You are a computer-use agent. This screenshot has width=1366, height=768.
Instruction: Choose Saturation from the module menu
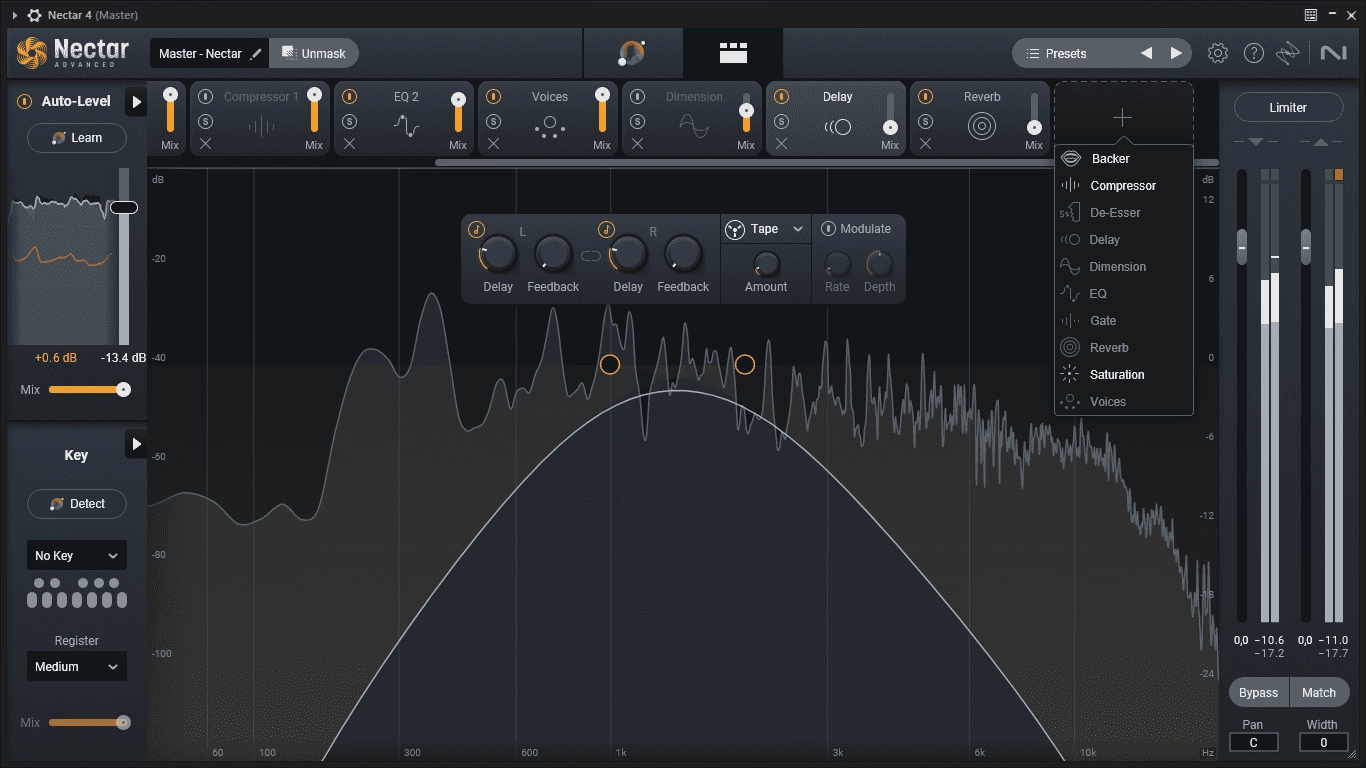(1124, 375)
